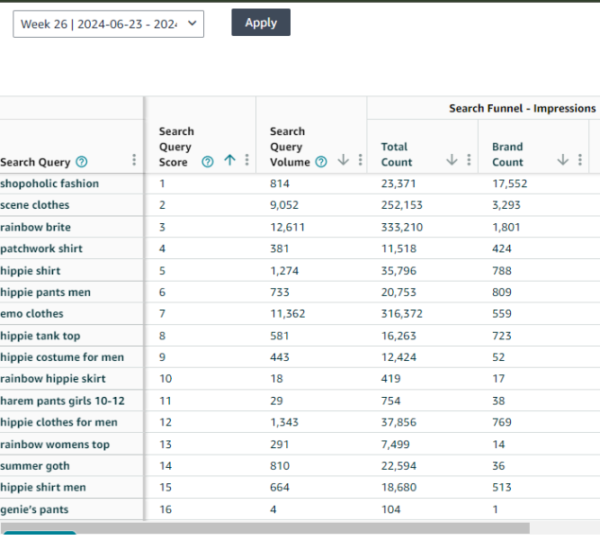Click the Search Funnel - Impressions group header
The width and height of the screenshot is (600, 540).
pyautogui.click(x=521, y=108)
